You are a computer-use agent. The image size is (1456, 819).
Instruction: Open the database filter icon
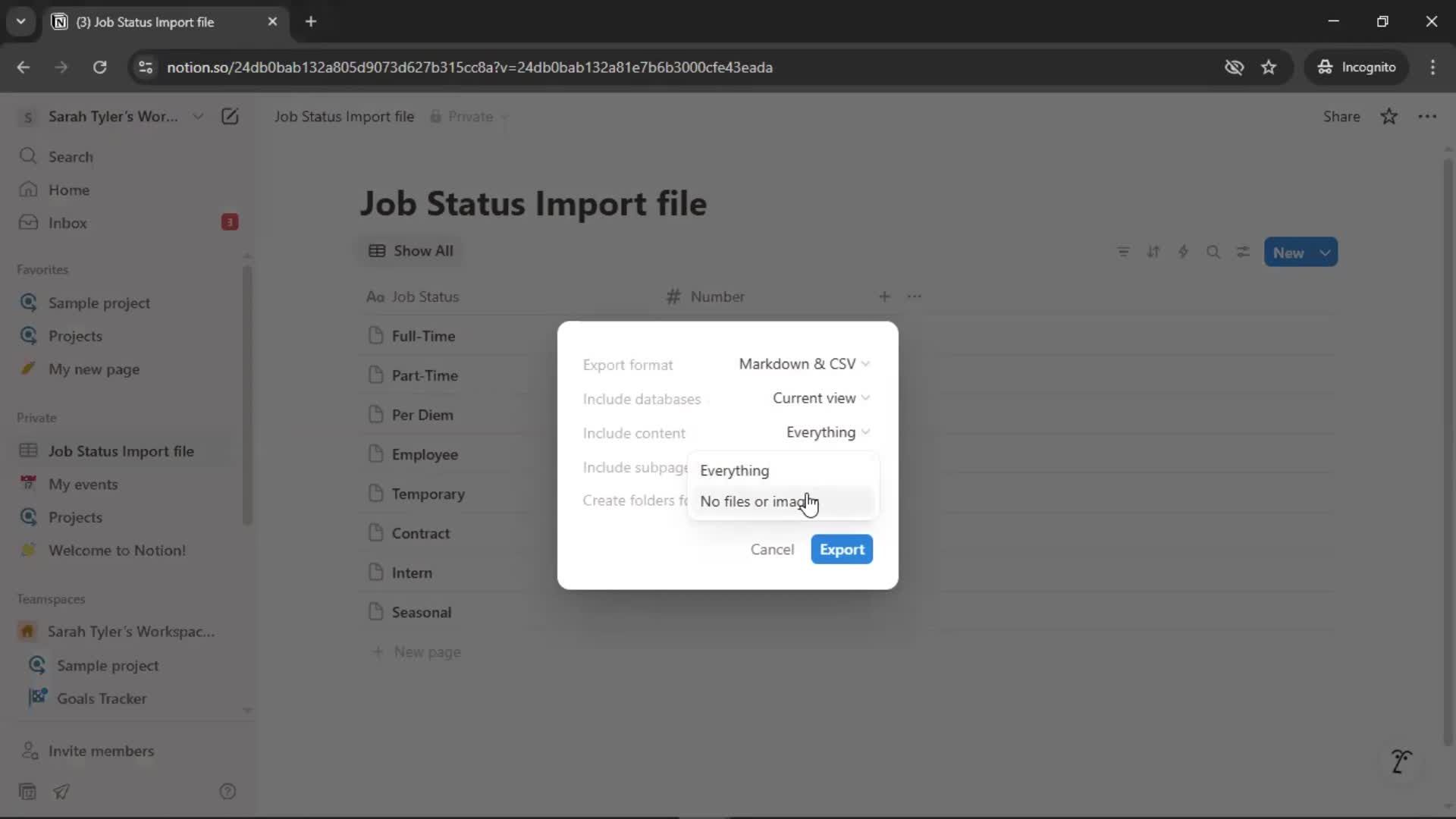[x=1123, y=253]
